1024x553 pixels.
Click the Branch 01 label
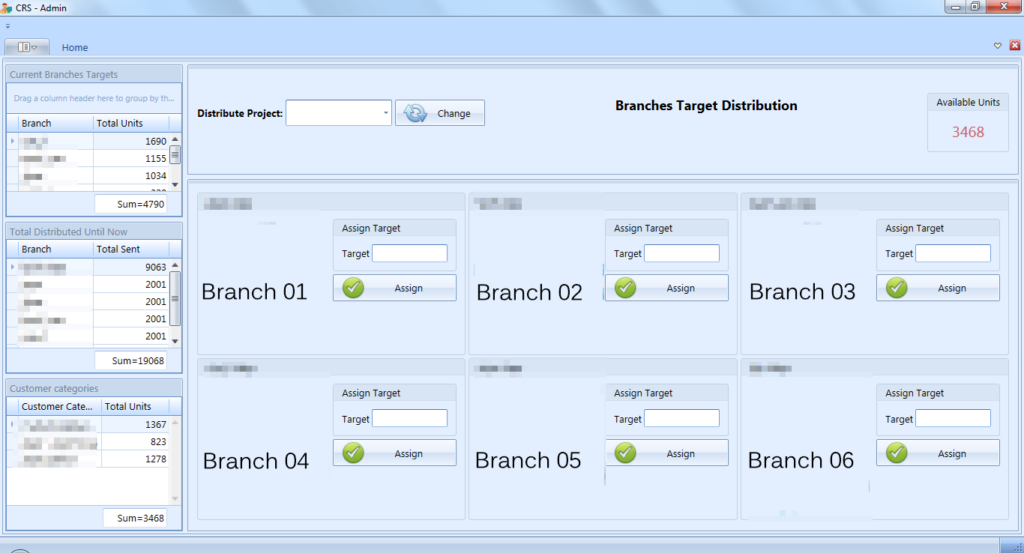(x=254, y=292)
